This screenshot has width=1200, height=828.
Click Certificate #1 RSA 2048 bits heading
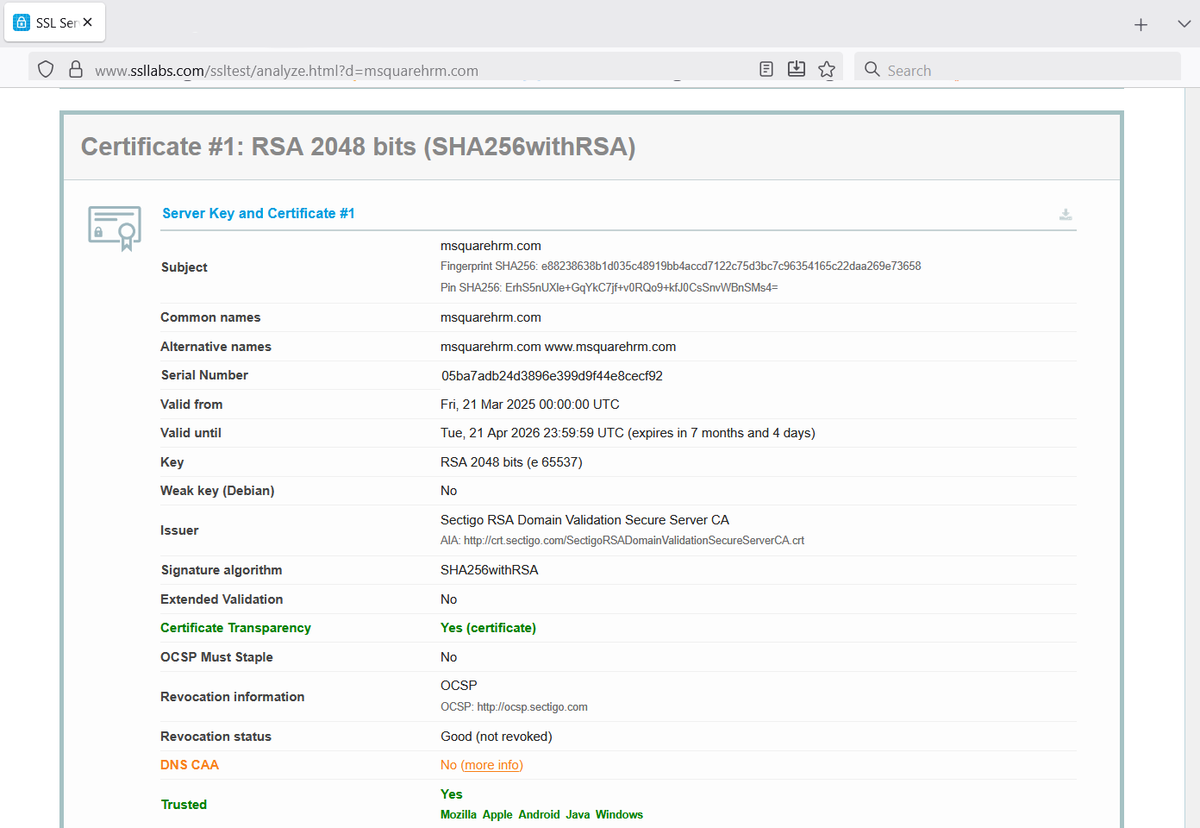tap(358, 147)
